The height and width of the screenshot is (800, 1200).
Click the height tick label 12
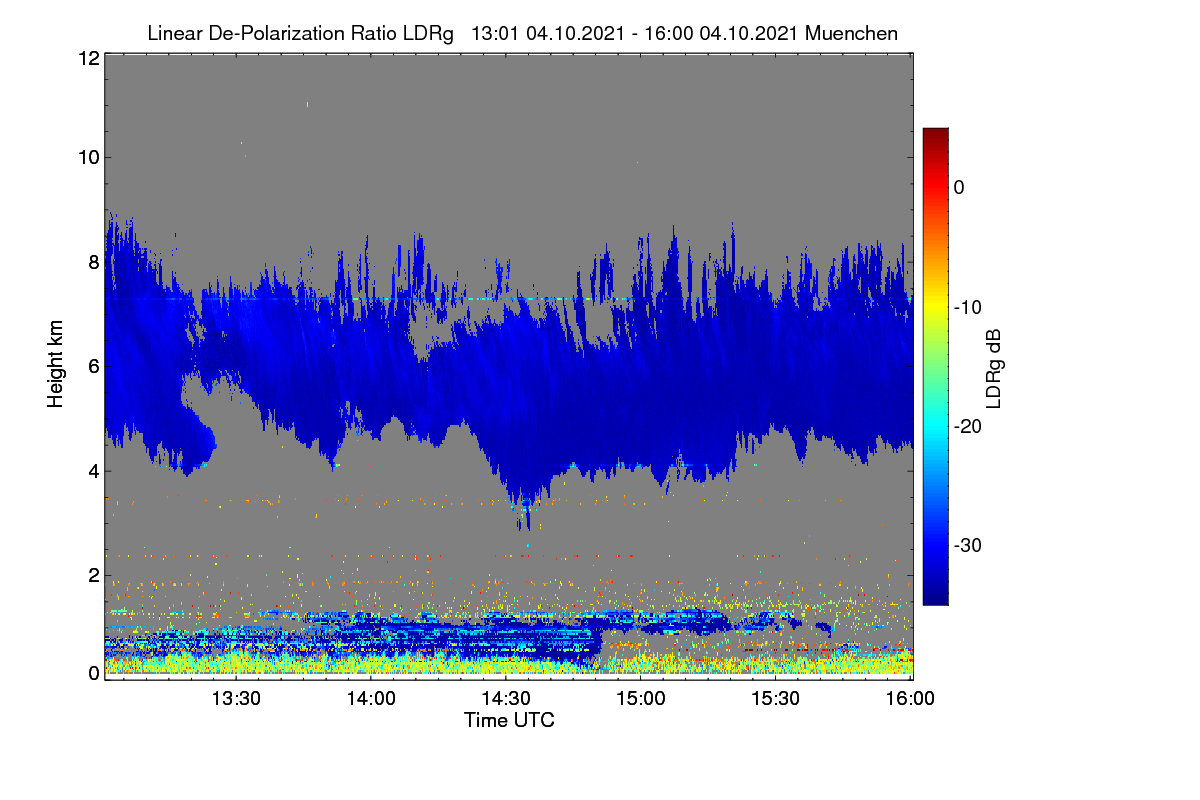tap(88, 58)
